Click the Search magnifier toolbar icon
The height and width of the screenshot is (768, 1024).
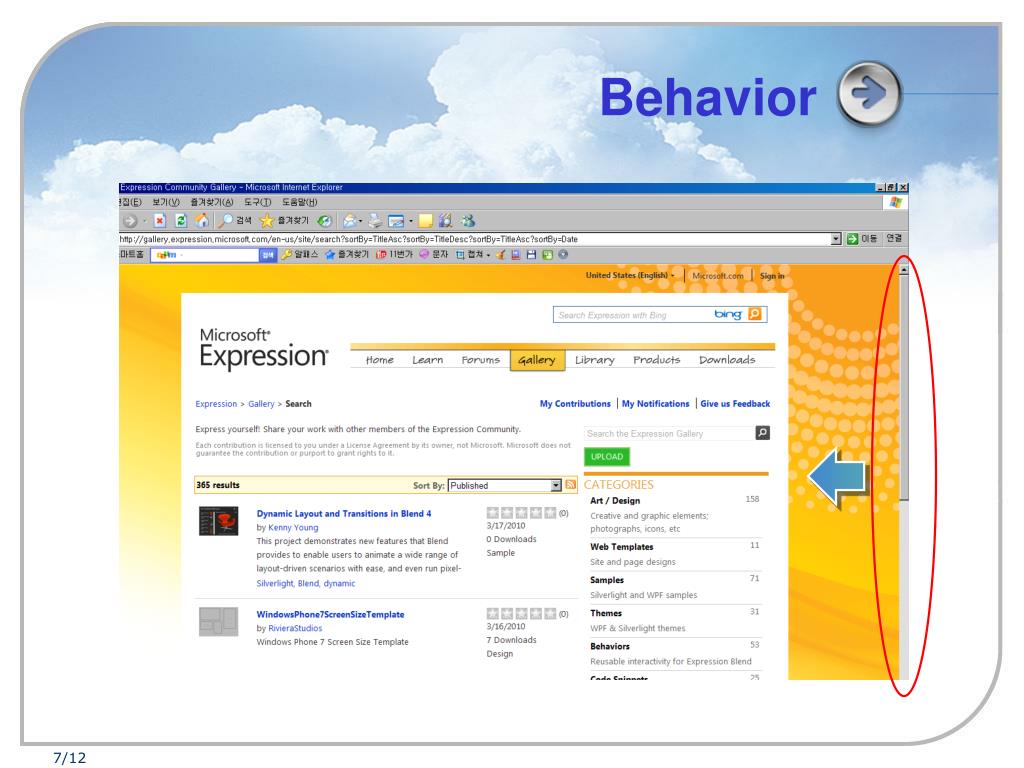tap(225, 221)
